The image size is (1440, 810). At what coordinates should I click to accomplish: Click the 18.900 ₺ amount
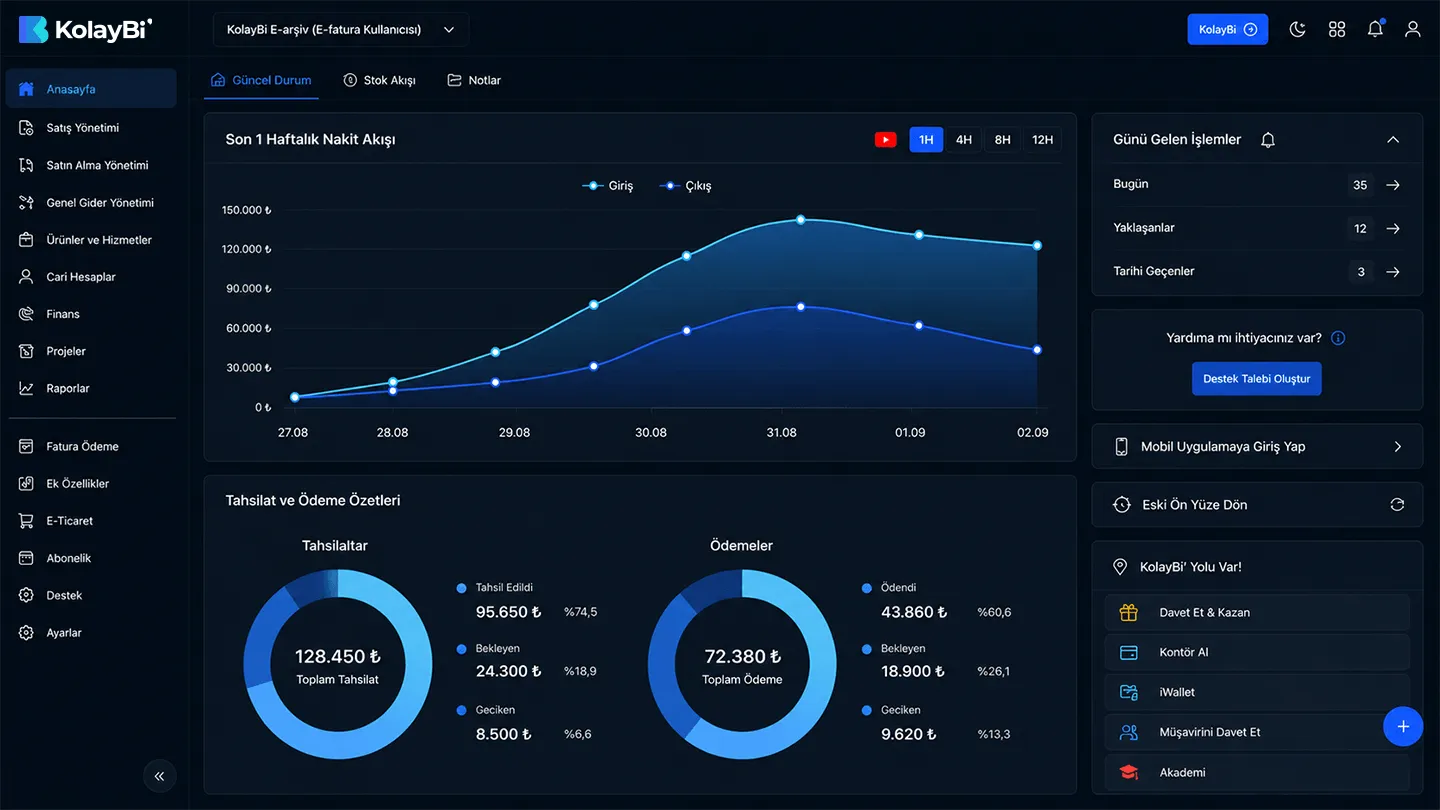912,672
